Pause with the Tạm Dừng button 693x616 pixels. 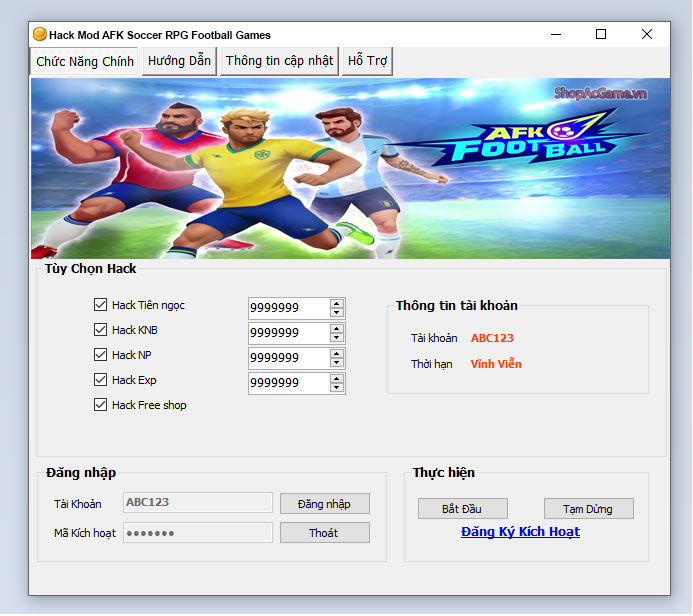[588, 509]
